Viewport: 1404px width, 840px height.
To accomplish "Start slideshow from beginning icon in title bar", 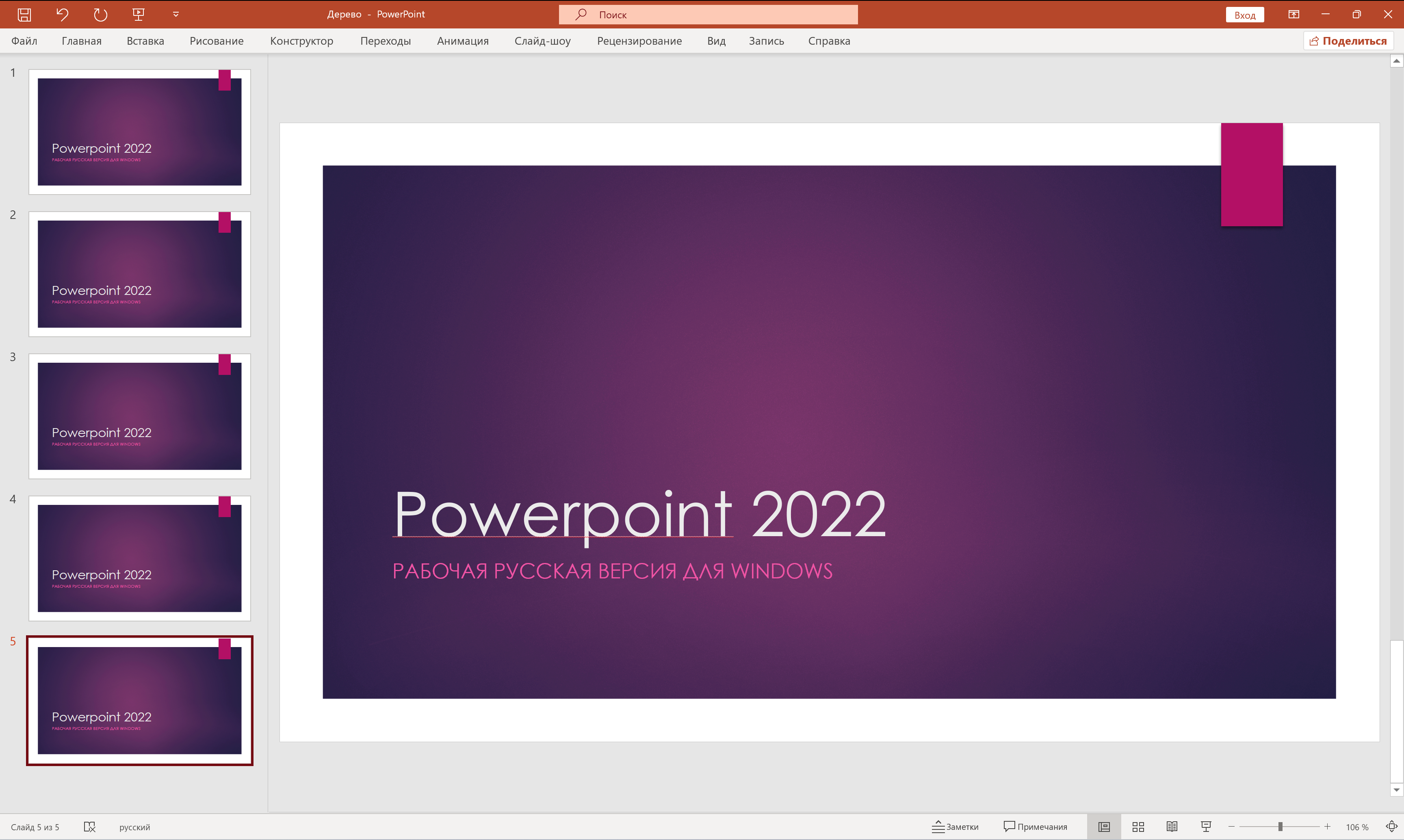I will point(138,15).
